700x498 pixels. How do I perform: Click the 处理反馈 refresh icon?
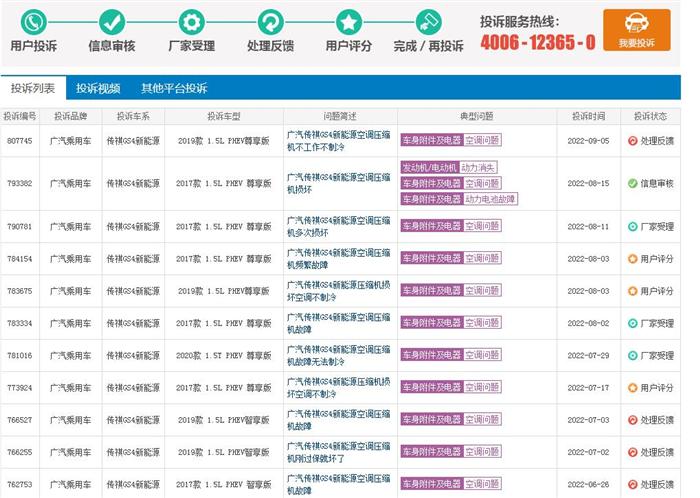(x=270, y=22)
